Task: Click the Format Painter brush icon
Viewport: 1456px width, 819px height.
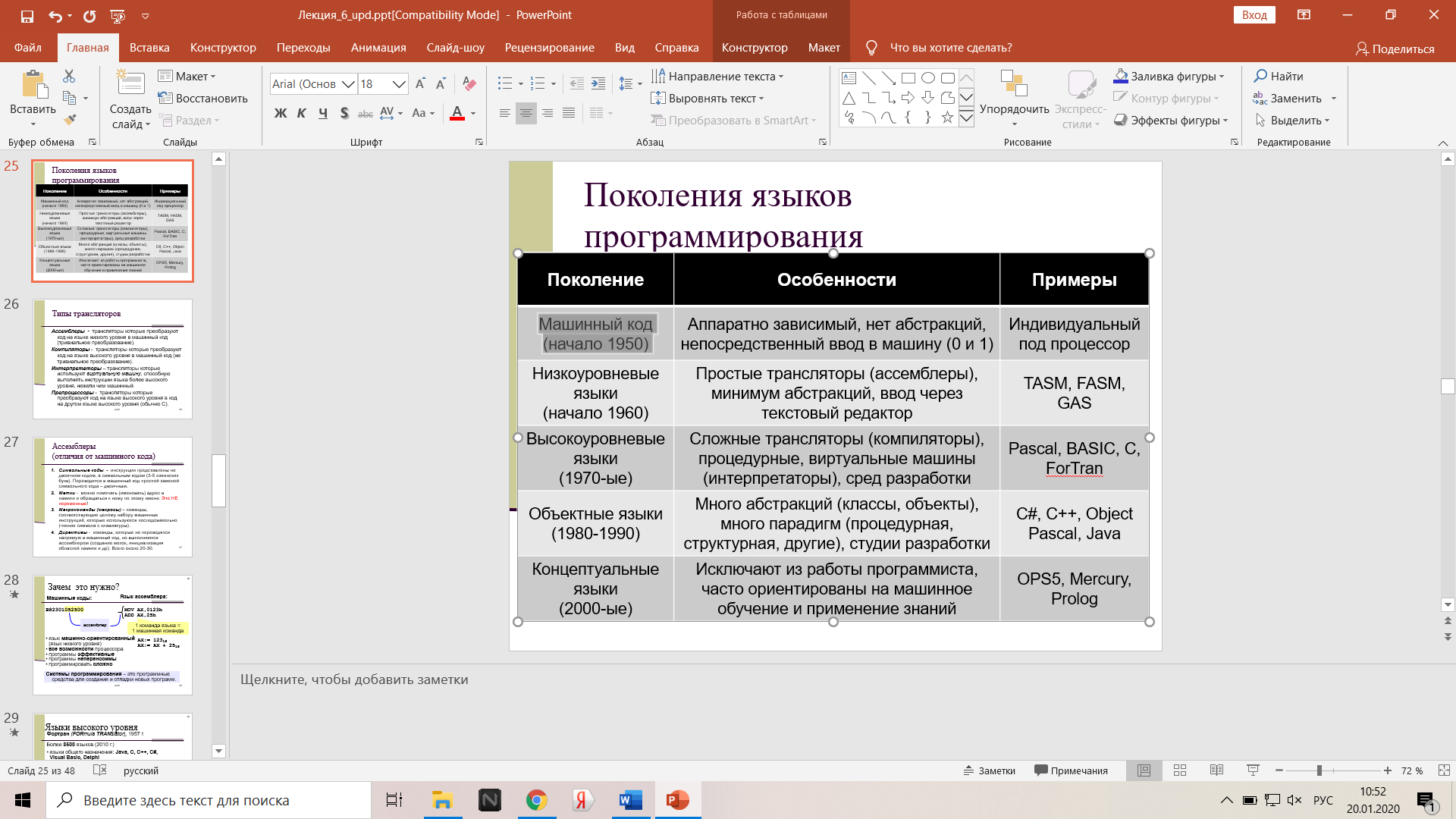Action: pos(69,120)
